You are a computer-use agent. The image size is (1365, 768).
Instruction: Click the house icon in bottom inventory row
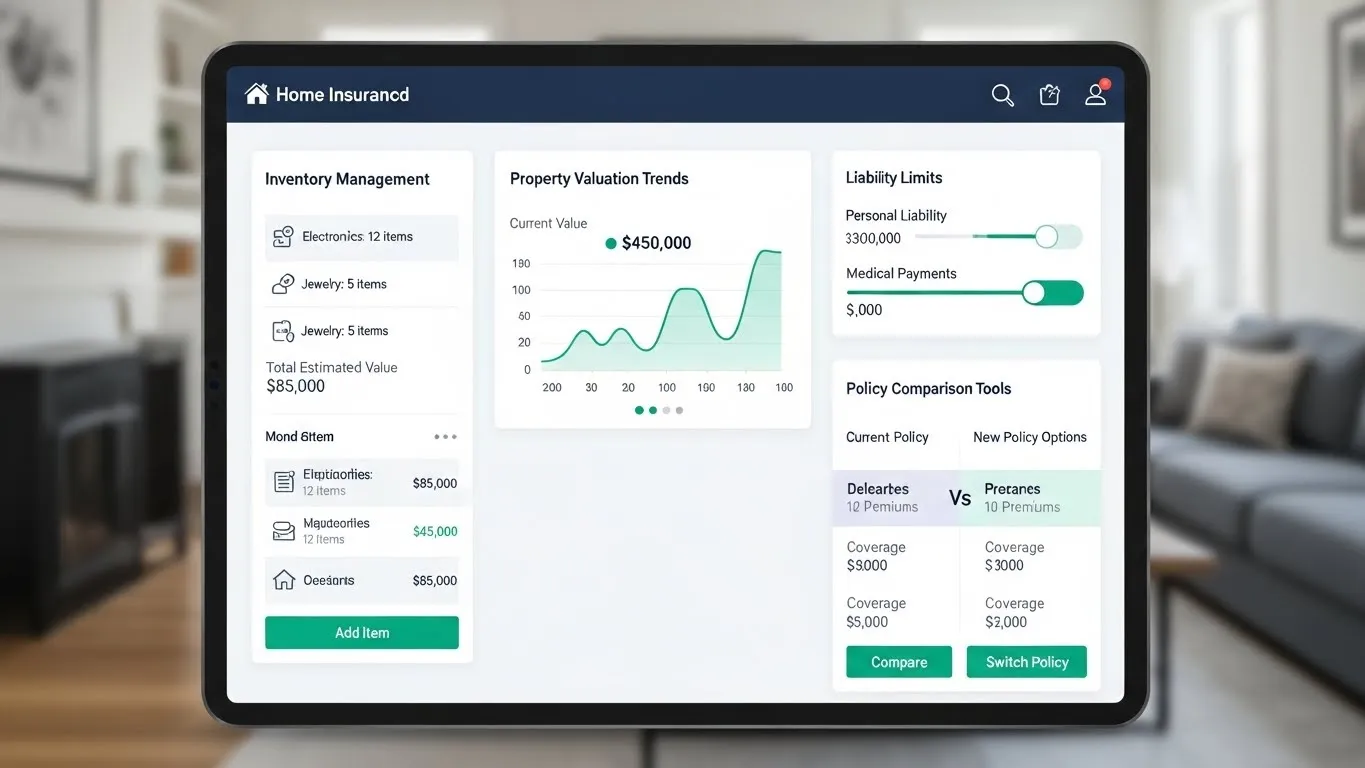[284, 580]
